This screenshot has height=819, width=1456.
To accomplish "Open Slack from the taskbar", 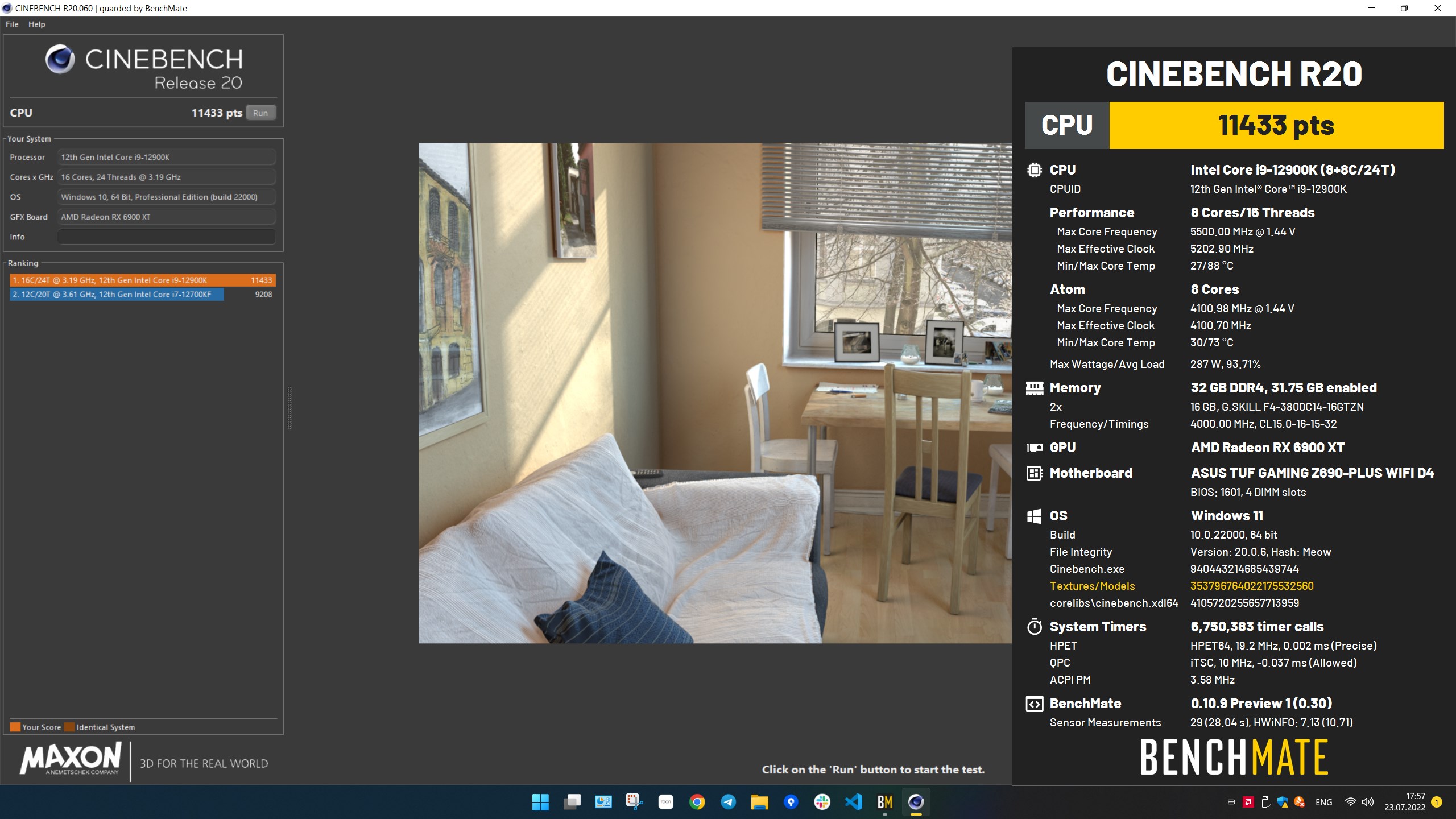I will click(x=822, y=802).
